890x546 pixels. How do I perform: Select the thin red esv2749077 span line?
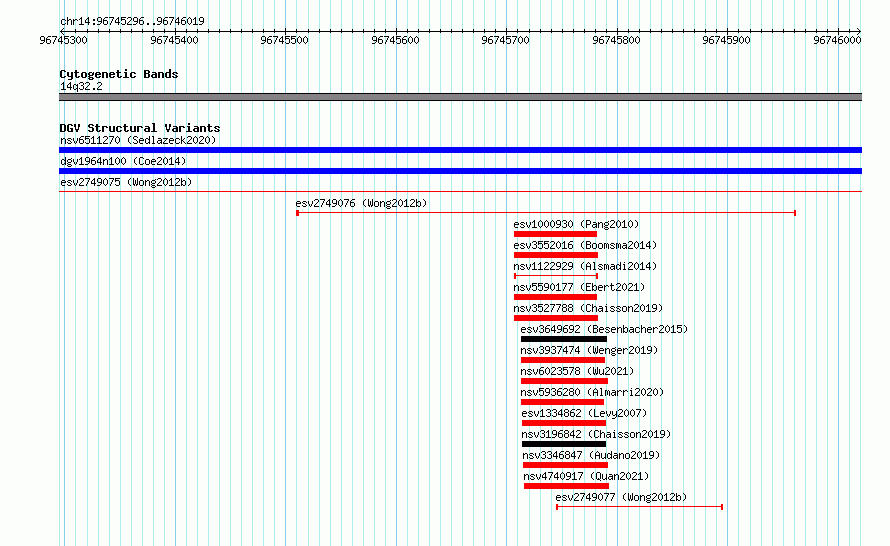[x=640, y=507]
